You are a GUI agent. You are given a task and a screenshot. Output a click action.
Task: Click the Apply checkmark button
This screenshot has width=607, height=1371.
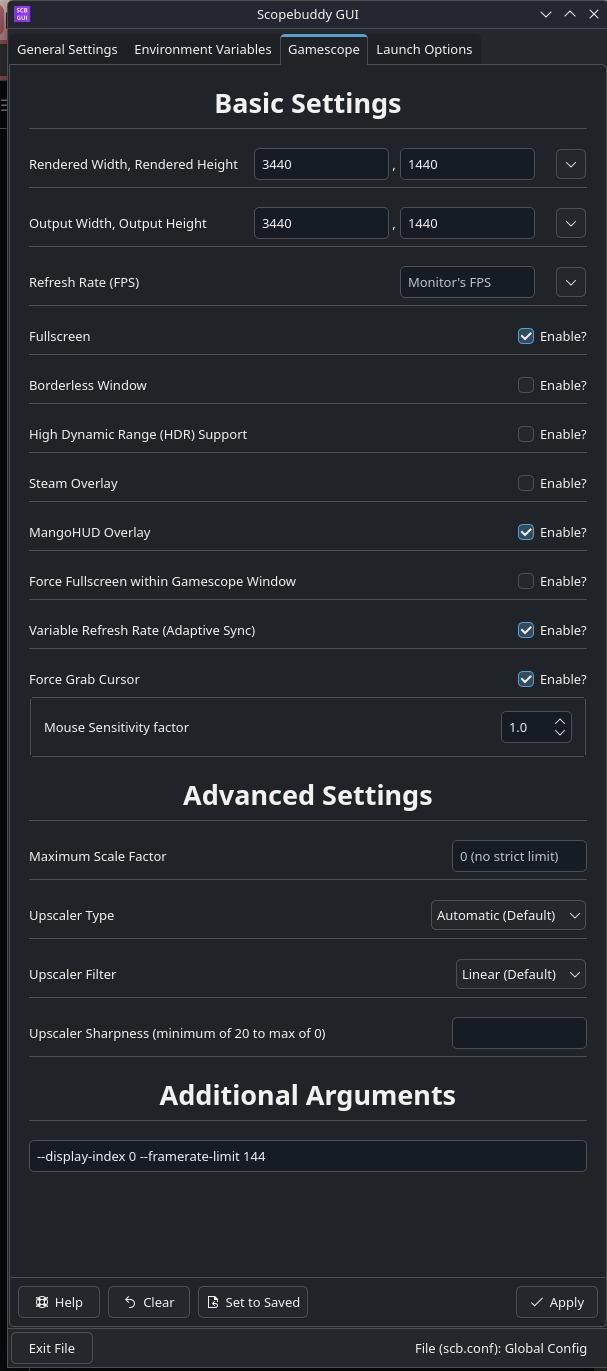click(557, 1302)
